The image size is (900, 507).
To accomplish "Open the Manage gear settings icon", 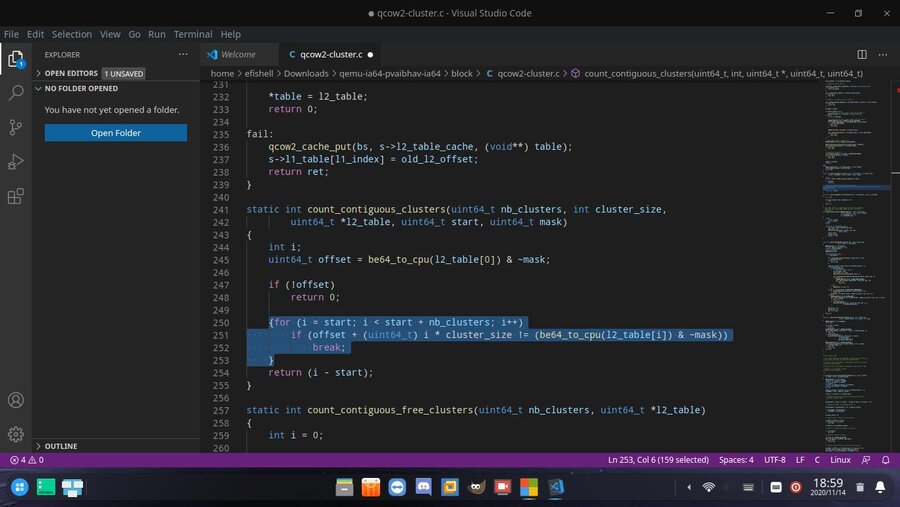I will (16, 434).
